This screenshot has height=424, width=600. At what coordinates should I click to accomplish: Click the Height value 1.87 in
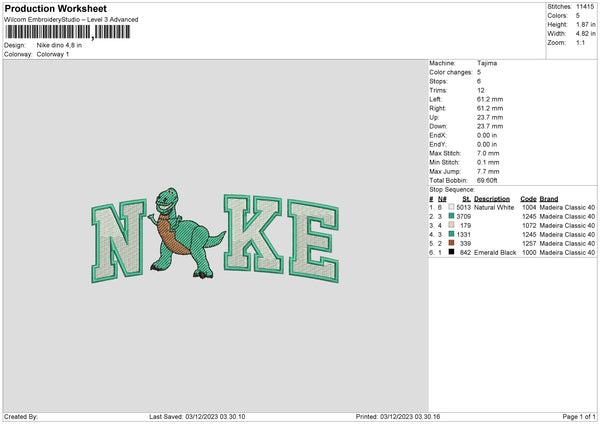click(x=586, y=24)
